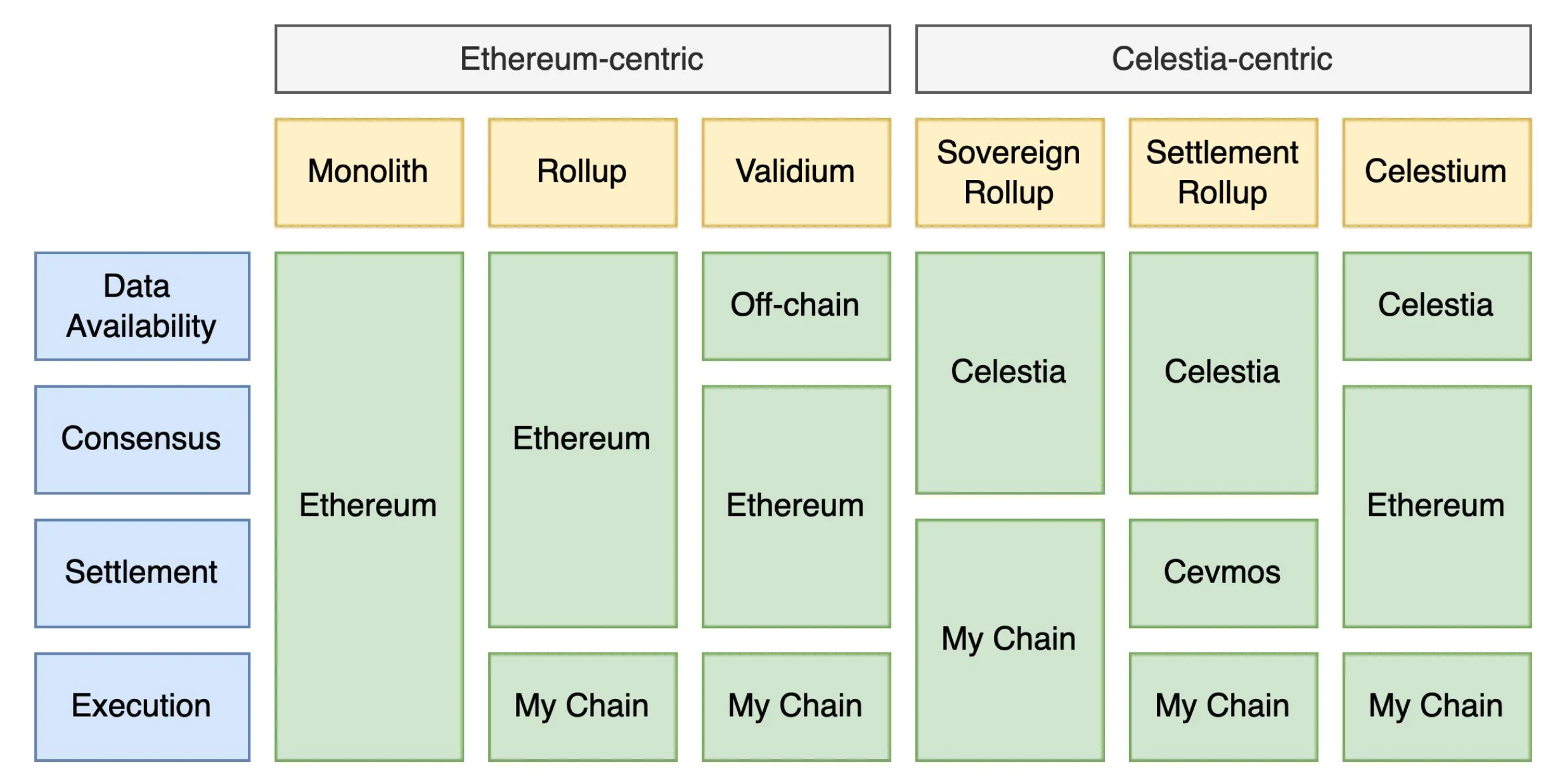1567x784 pixels.
Task: Select My Chain box under Sovereign Rollup
Action: pyautogui.click(x=1010, y=640)
